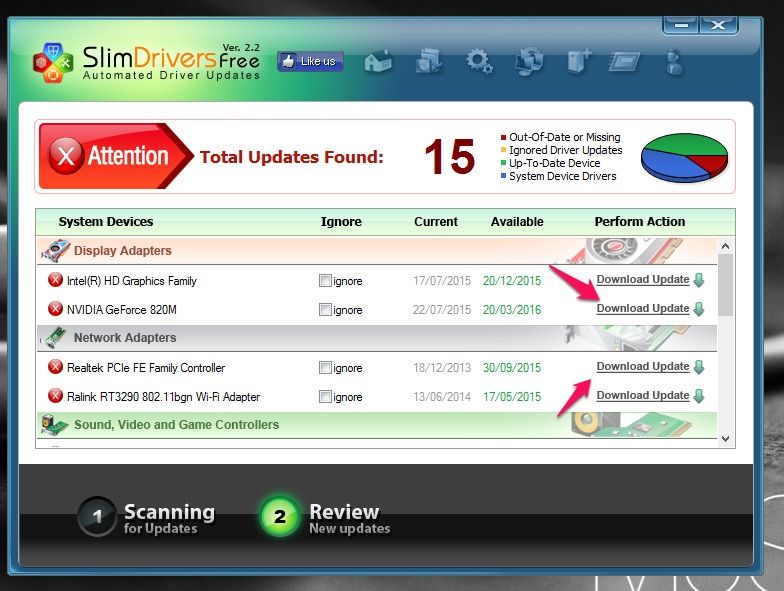
Task: Download Update for NVIDIA GeForce 820M
Action: point(643,308)
